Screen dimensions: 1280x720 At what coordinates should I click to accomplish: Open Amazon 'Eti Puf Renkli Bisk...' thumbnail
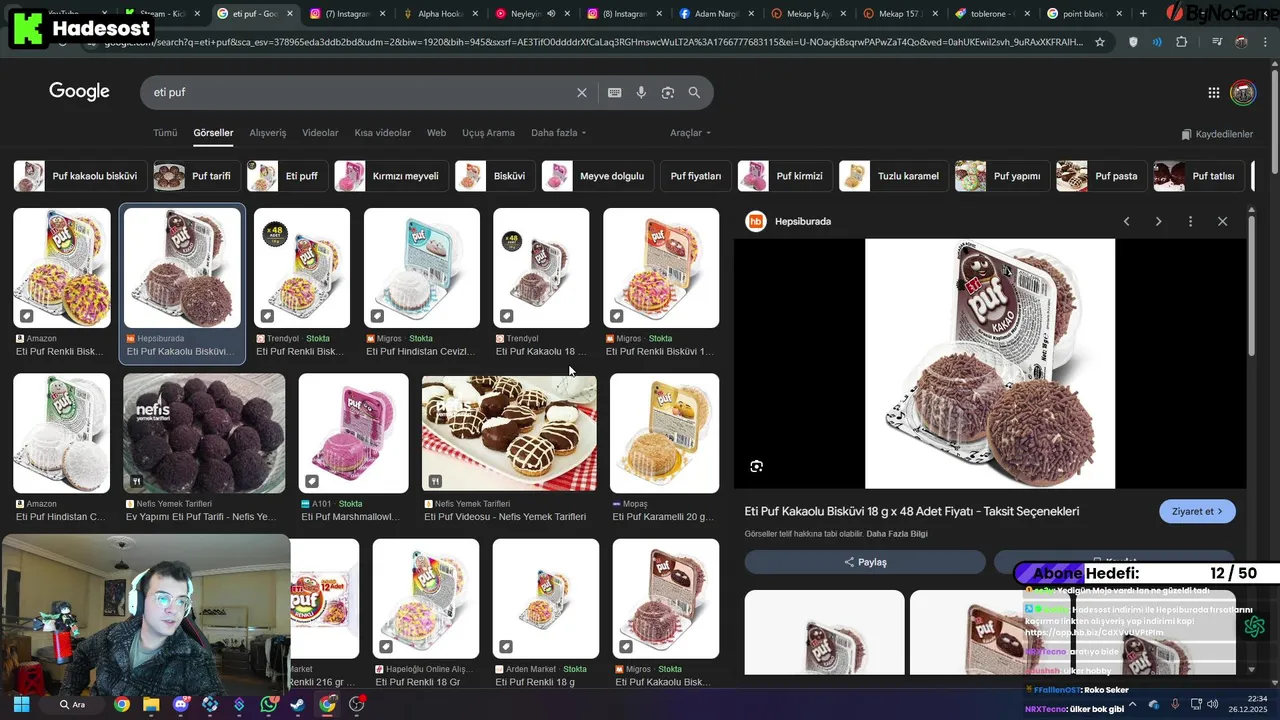(62, 268)
